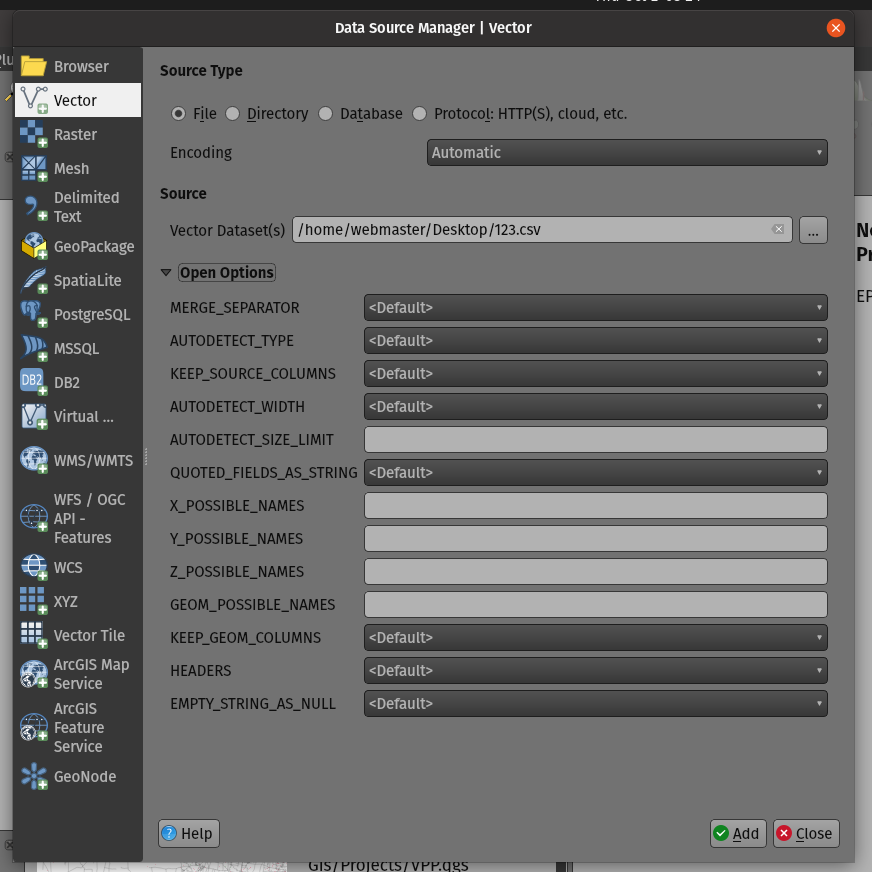Click the PostgreSQL elephant icon
Image resolution: width=872 pixels, height=872 pixels.
(34, 314)
